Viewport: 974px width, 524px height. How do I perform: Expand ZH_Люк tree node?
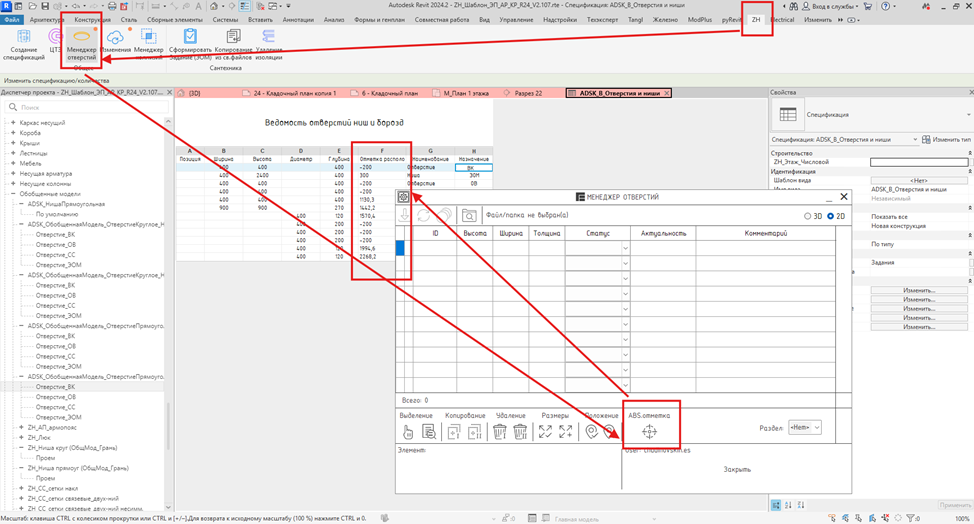[21, 438]
